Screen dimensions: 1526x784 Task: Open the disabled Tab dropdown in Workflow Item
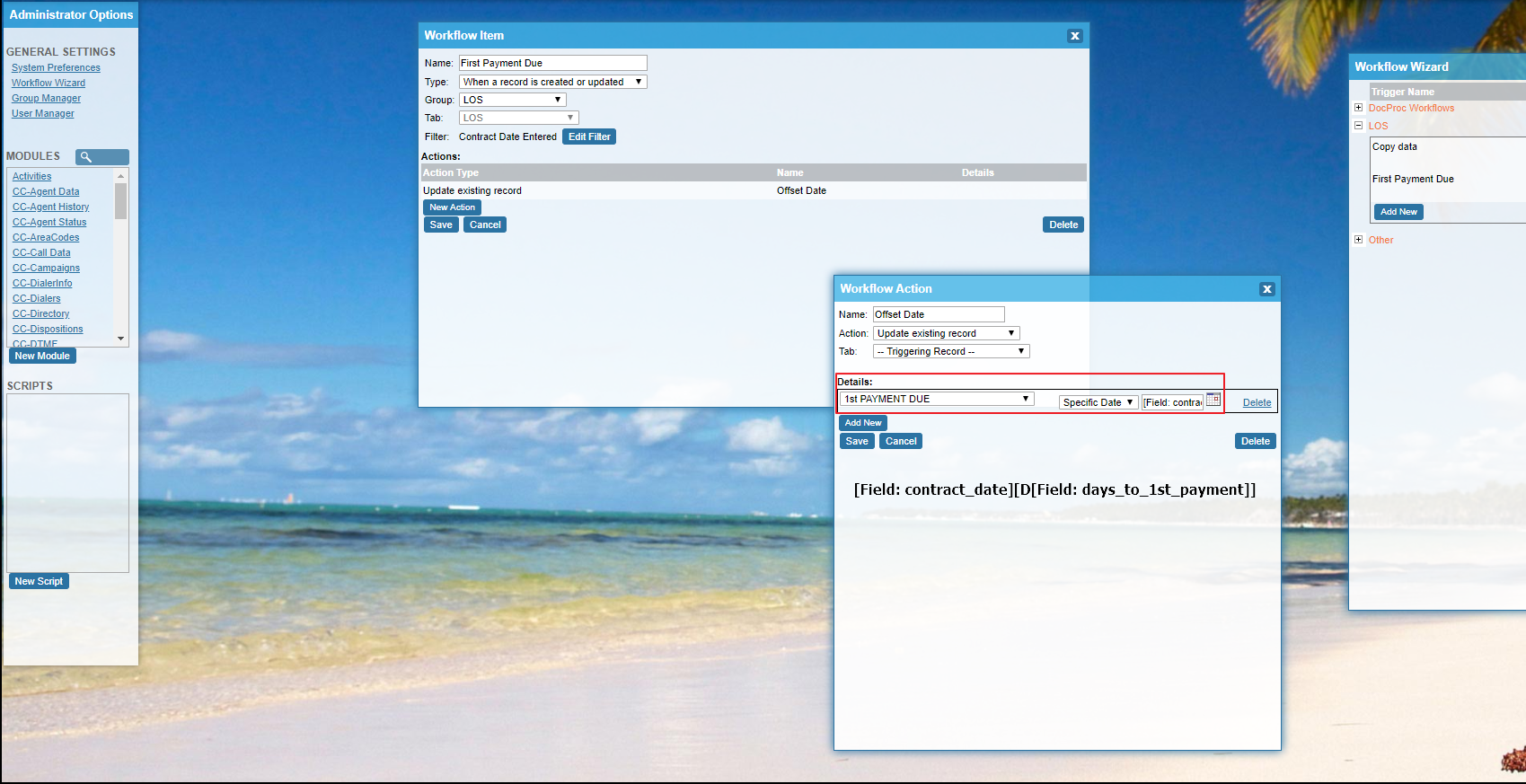point(519,118)
